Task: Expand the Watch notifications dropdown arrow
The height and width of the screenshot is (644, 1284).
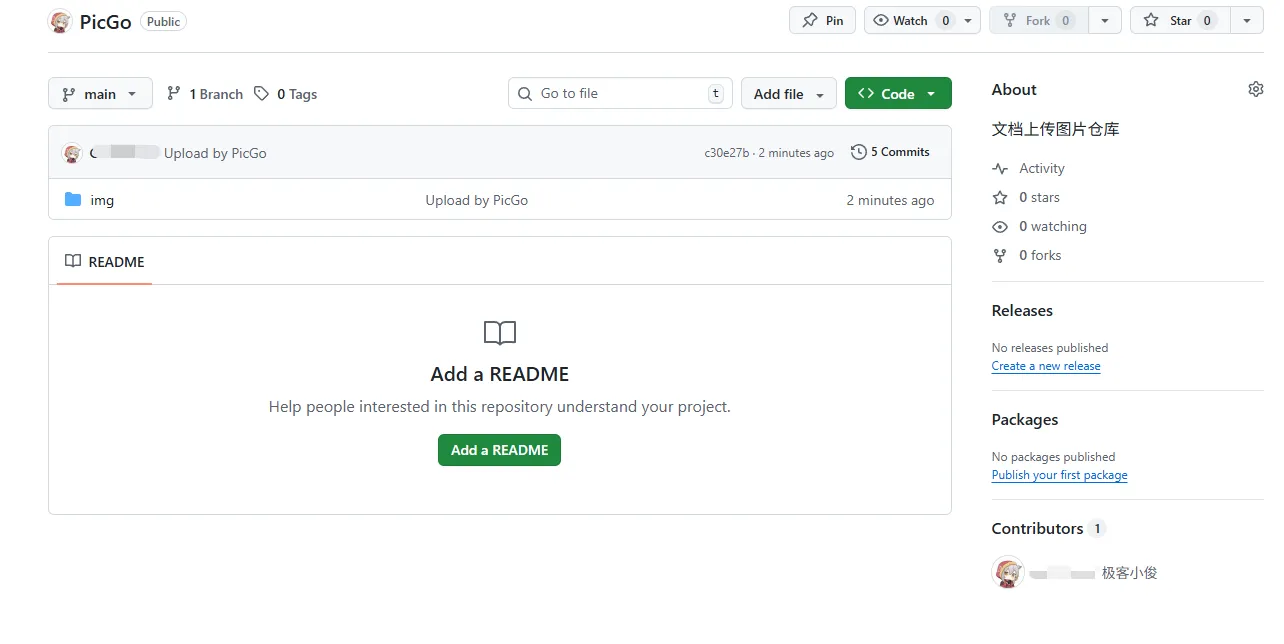Action: (968, 20)
